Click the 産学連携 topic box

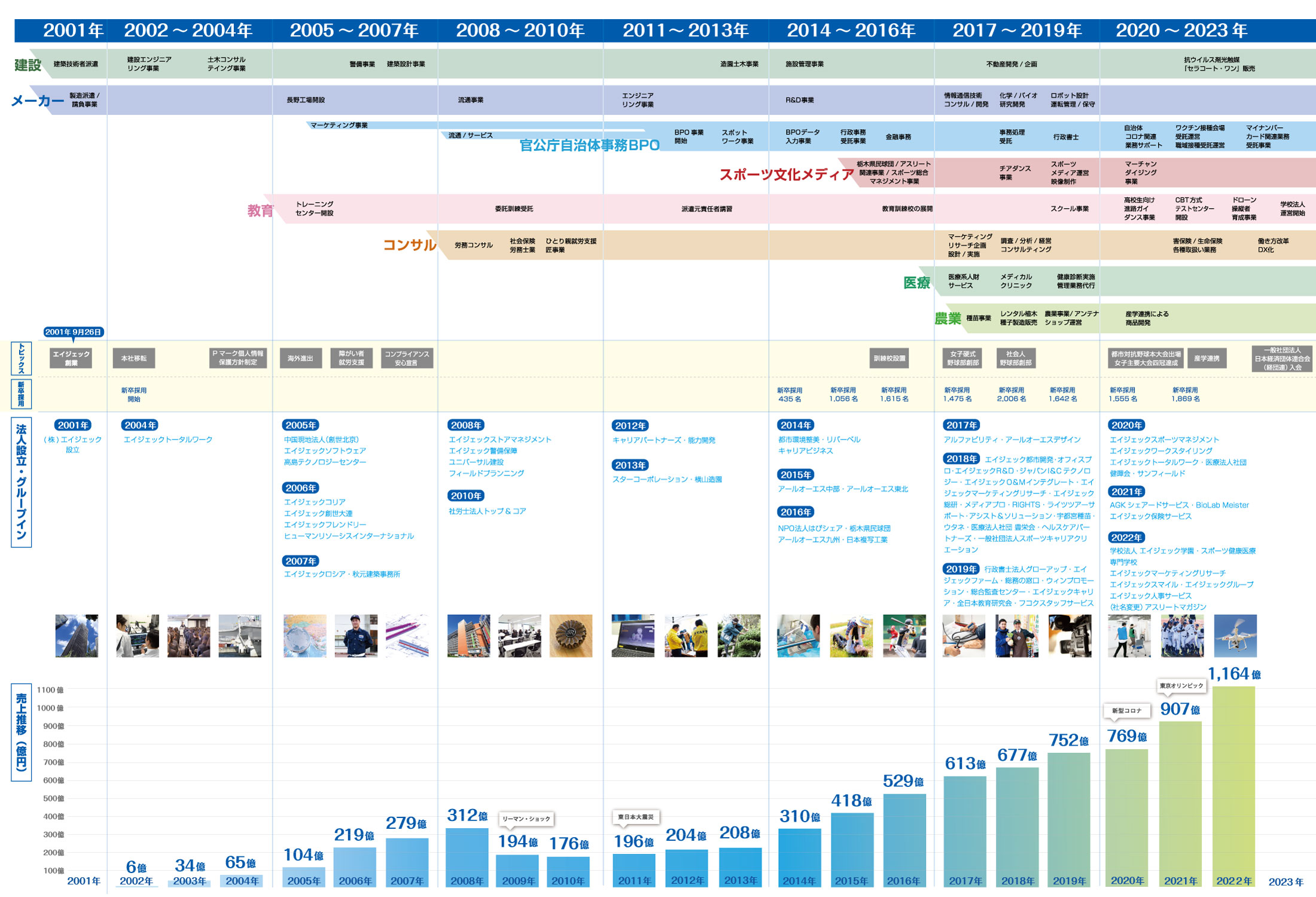click(x=1207, y=358)
